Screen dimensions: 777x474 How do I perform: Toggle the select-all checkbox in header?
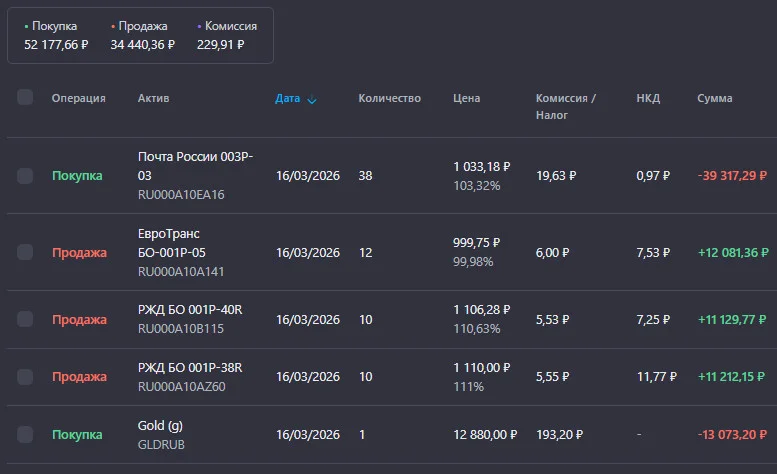click(25, 97)
